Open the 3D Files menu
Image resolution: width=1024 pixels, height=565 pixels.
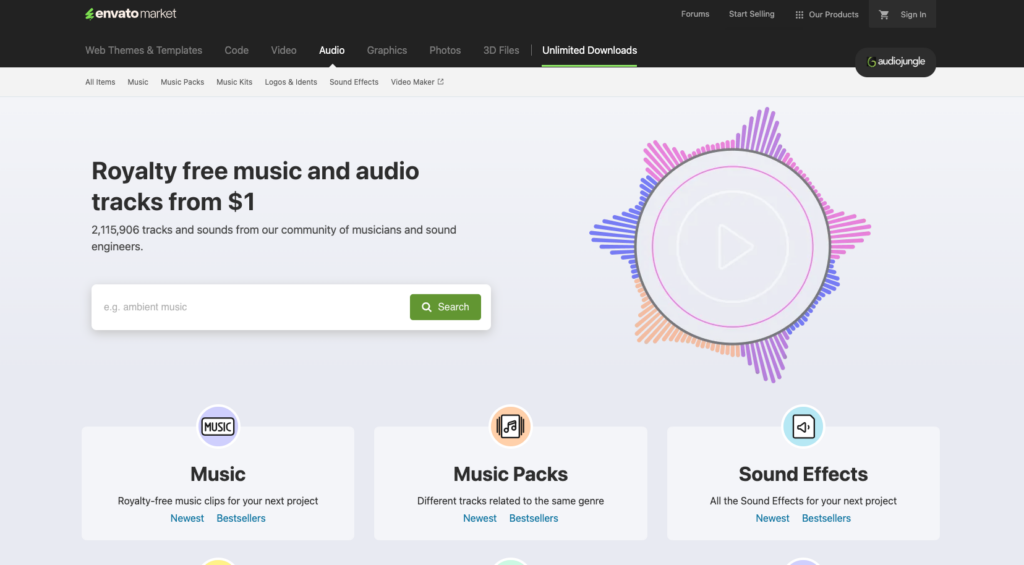pyautogui.click(x=501, y=50)
